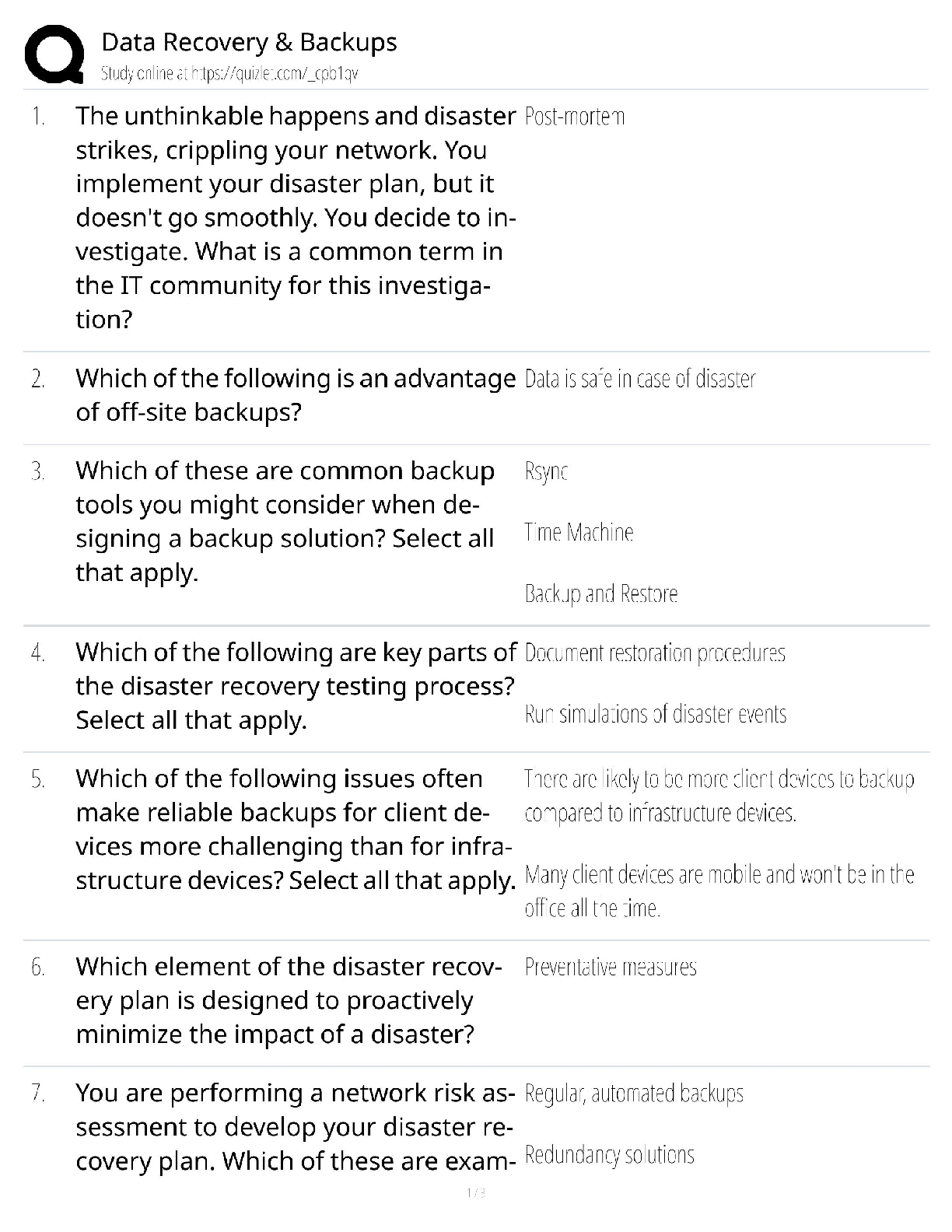The width and height of the screenshot is (952, 1232).
Task: Click the Backup and Restore answer
Action: pos(600,594)
